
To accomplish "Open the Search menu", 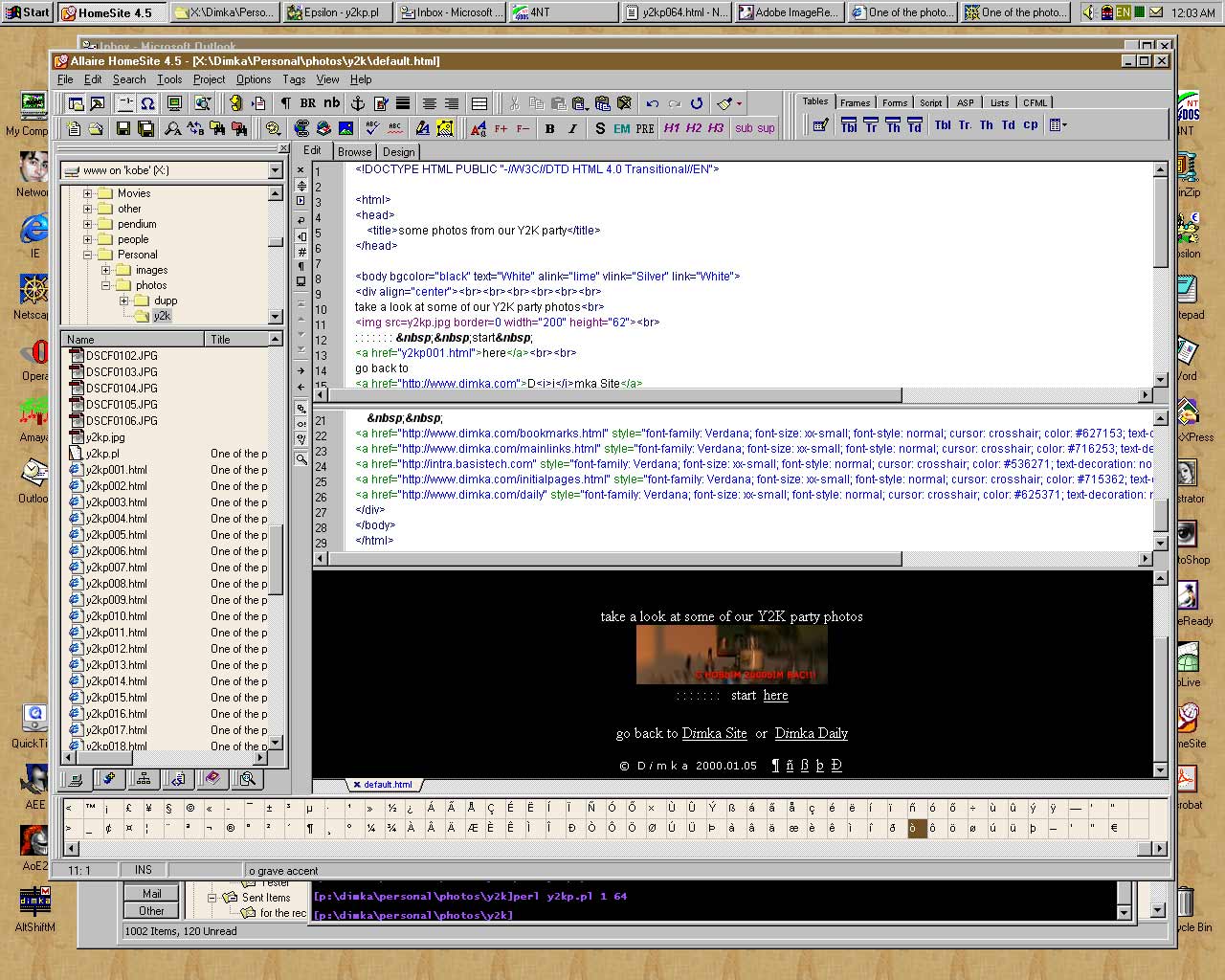I will click(x=129, y=79).
